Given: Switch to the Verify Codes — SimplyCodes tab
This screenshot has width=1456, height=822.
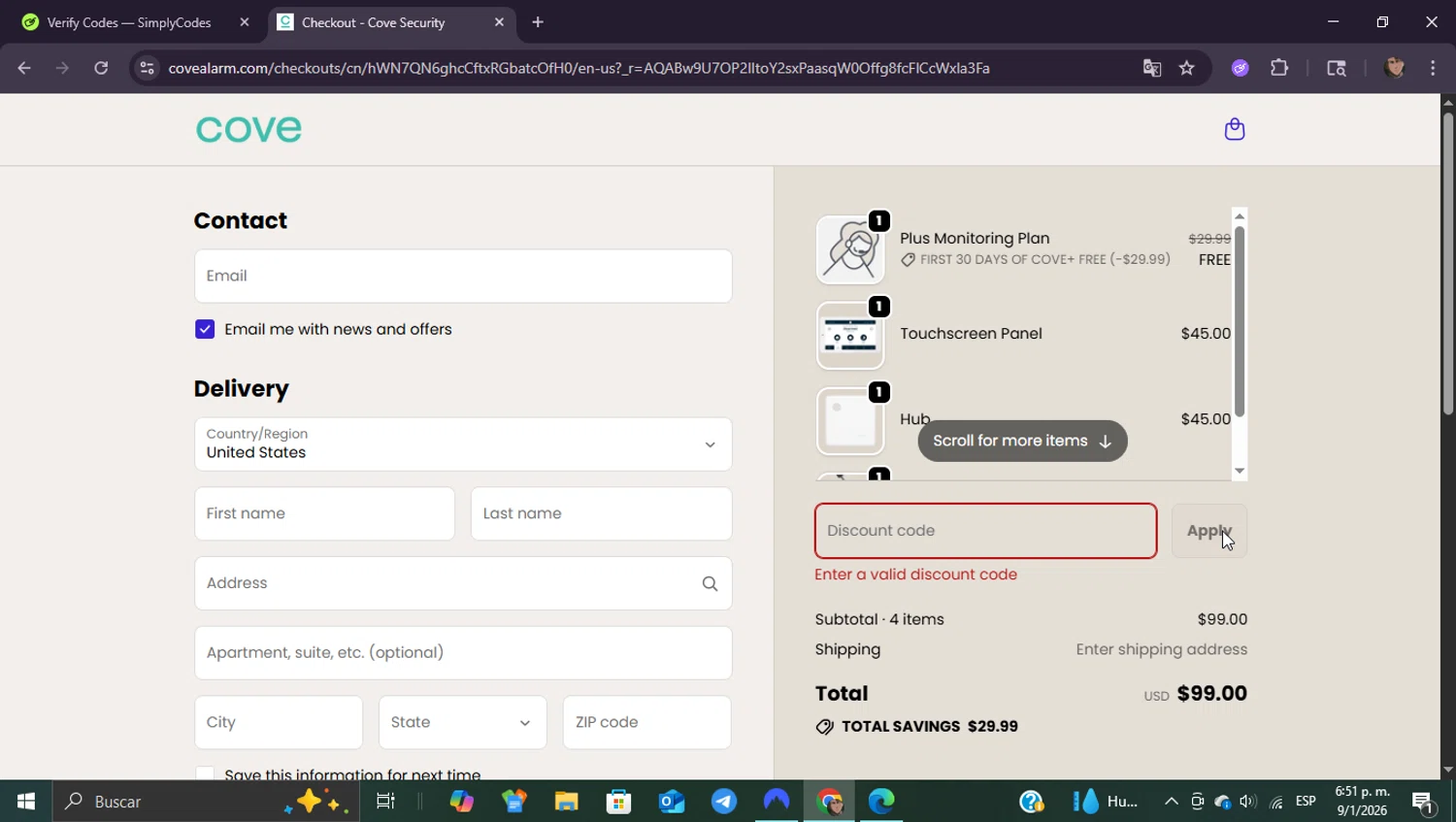Looking at the screenshot, I should pos(129,22).
